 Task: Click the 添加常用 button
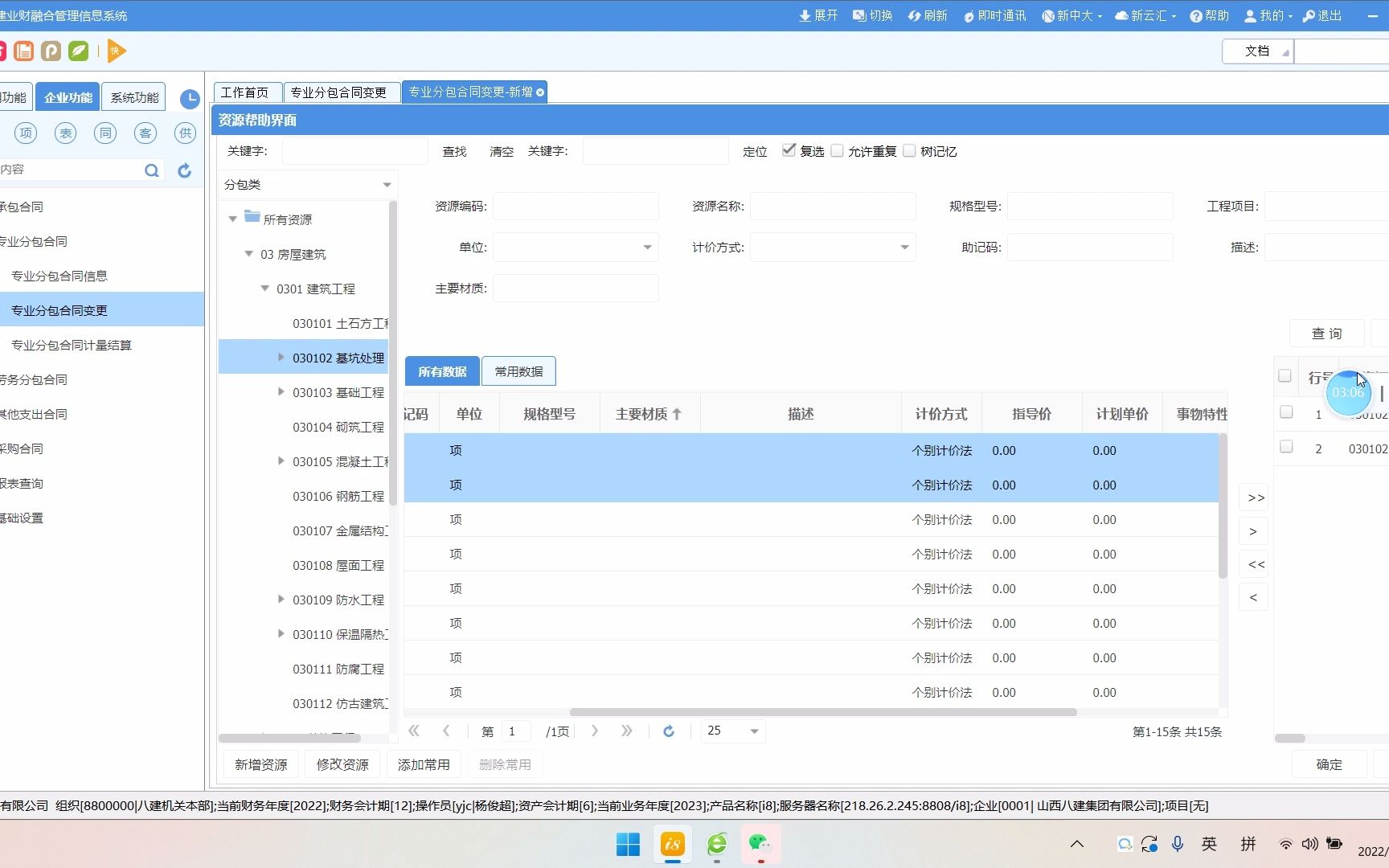(x=424, y=764)
